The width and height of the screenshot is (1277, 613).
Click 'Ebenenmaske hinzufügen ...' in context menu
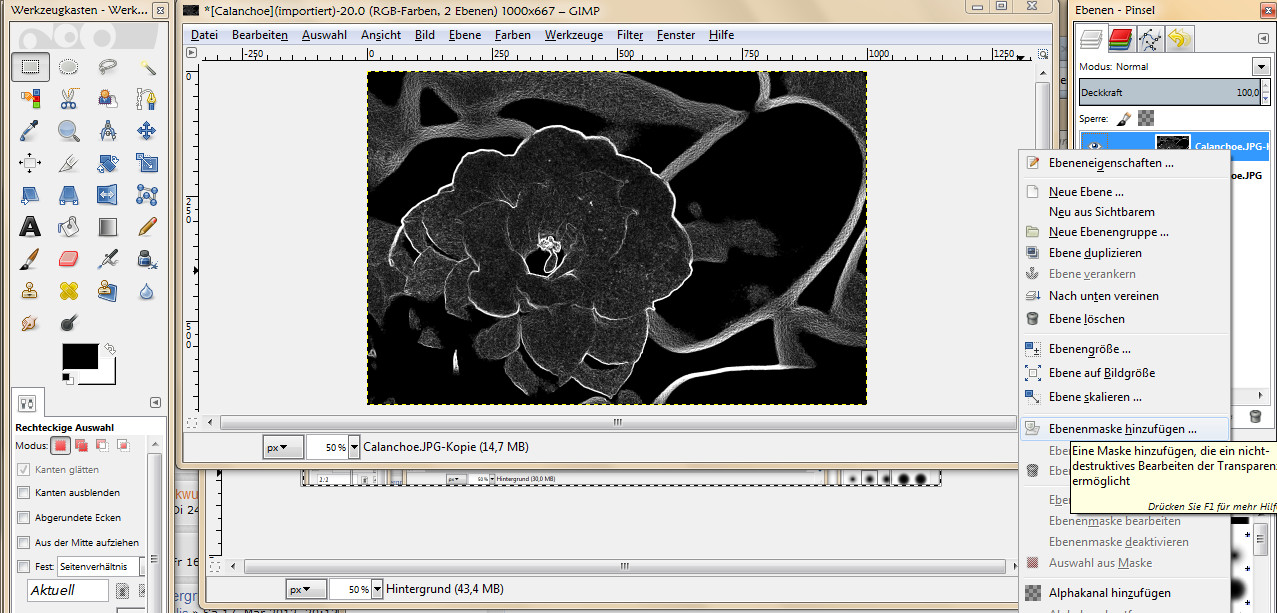[x=1122, y=429]
